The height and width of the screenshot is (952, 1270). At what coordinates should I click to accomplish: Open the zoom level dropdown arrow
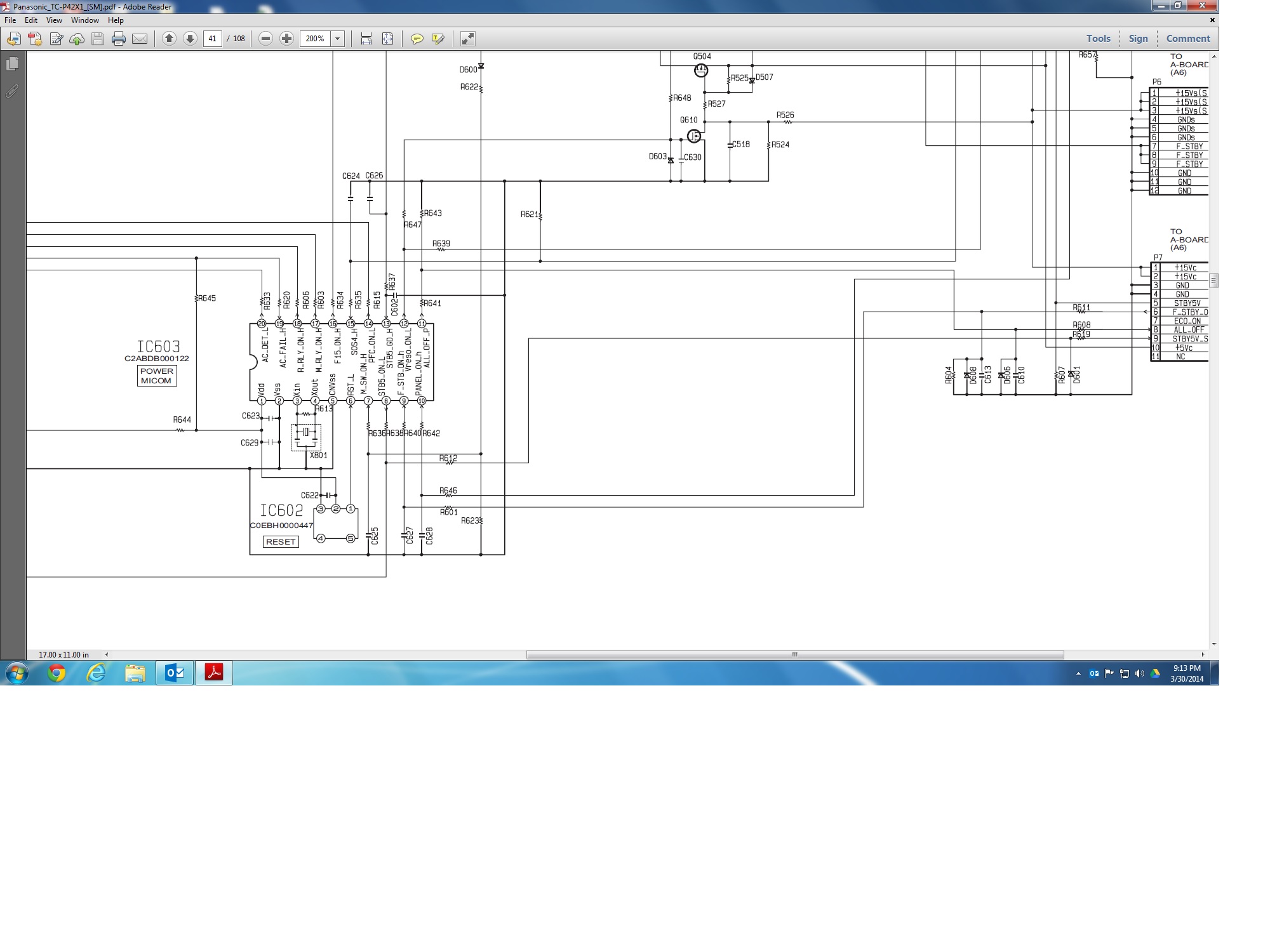point(338,39)
